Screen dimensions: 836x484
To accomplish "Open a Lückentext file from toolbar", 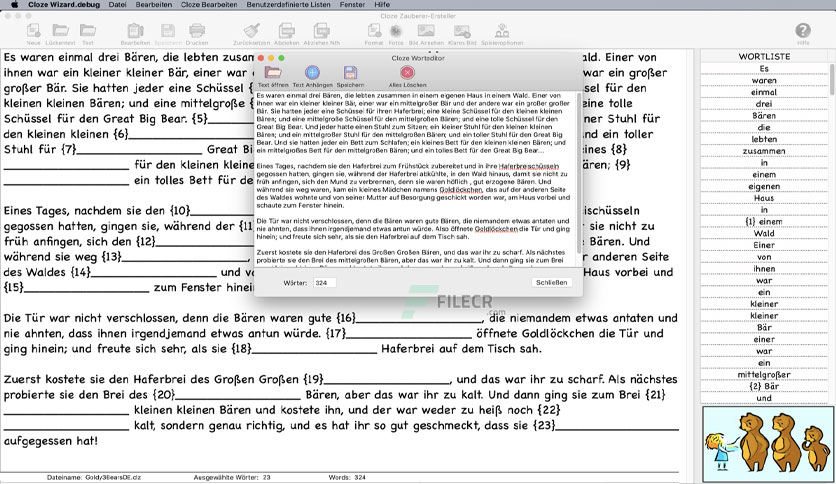I will [60, 31].
